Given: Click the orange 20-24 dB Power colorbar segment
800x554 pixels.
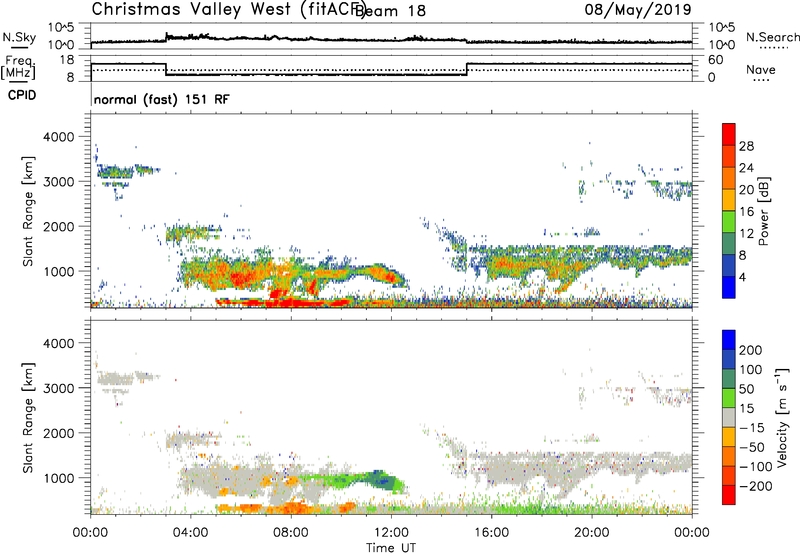Looking at the screenshot, I should point(729,178).
